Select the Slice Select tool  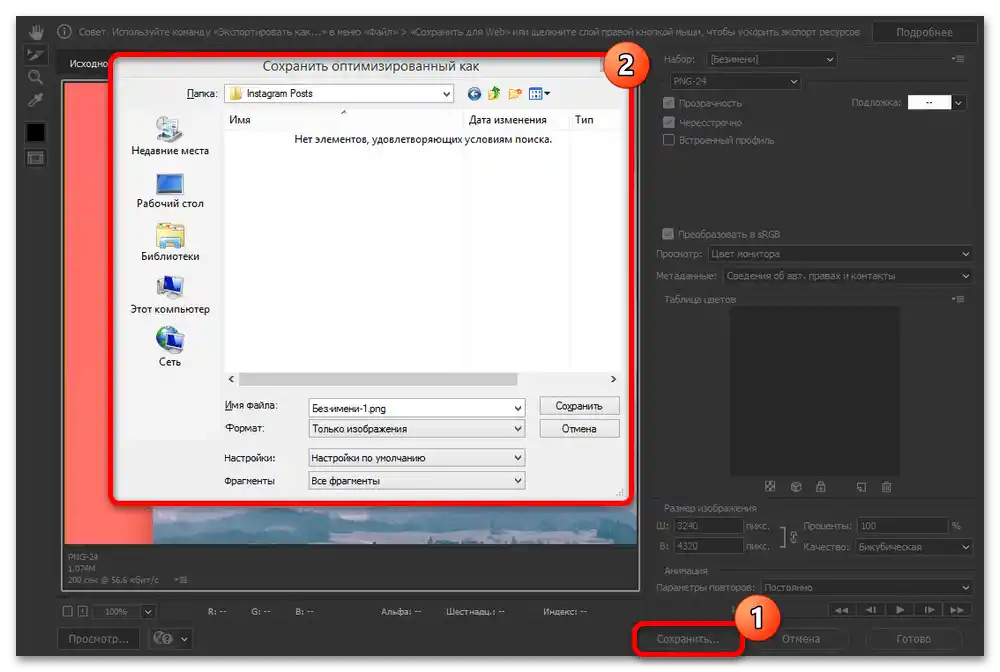pyautogui.click(x=36, y=55)
